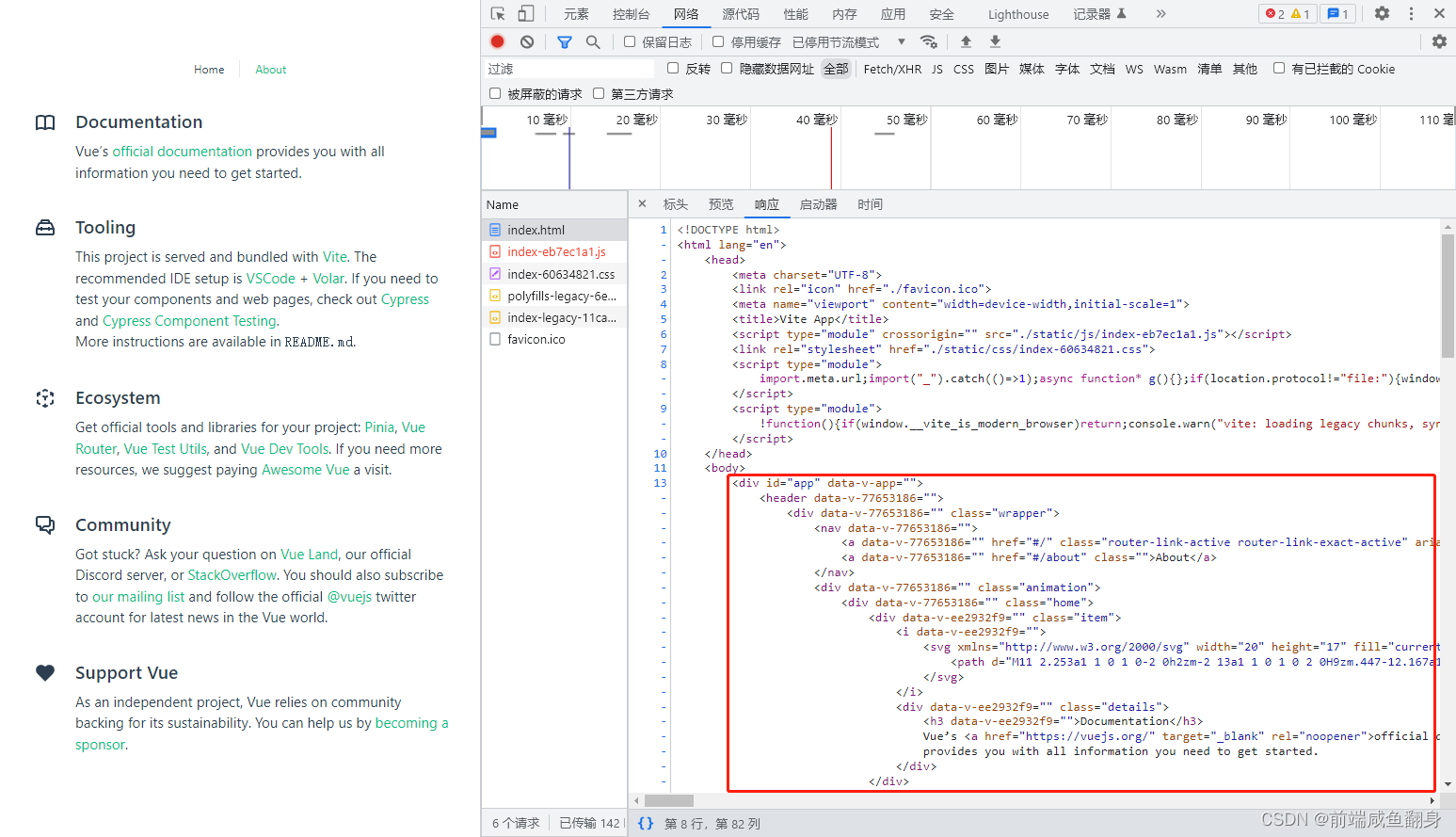Toggle the network filter funnel icon
The height and width of the screenshot is (837, 1456).
click(x=565, y=41)
